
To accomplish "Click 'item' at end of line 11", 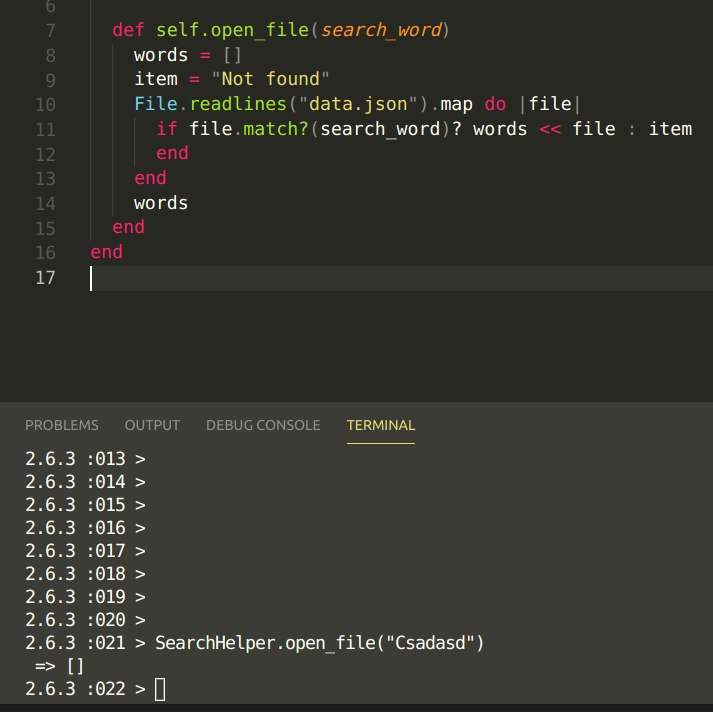I will pos(670,129).
